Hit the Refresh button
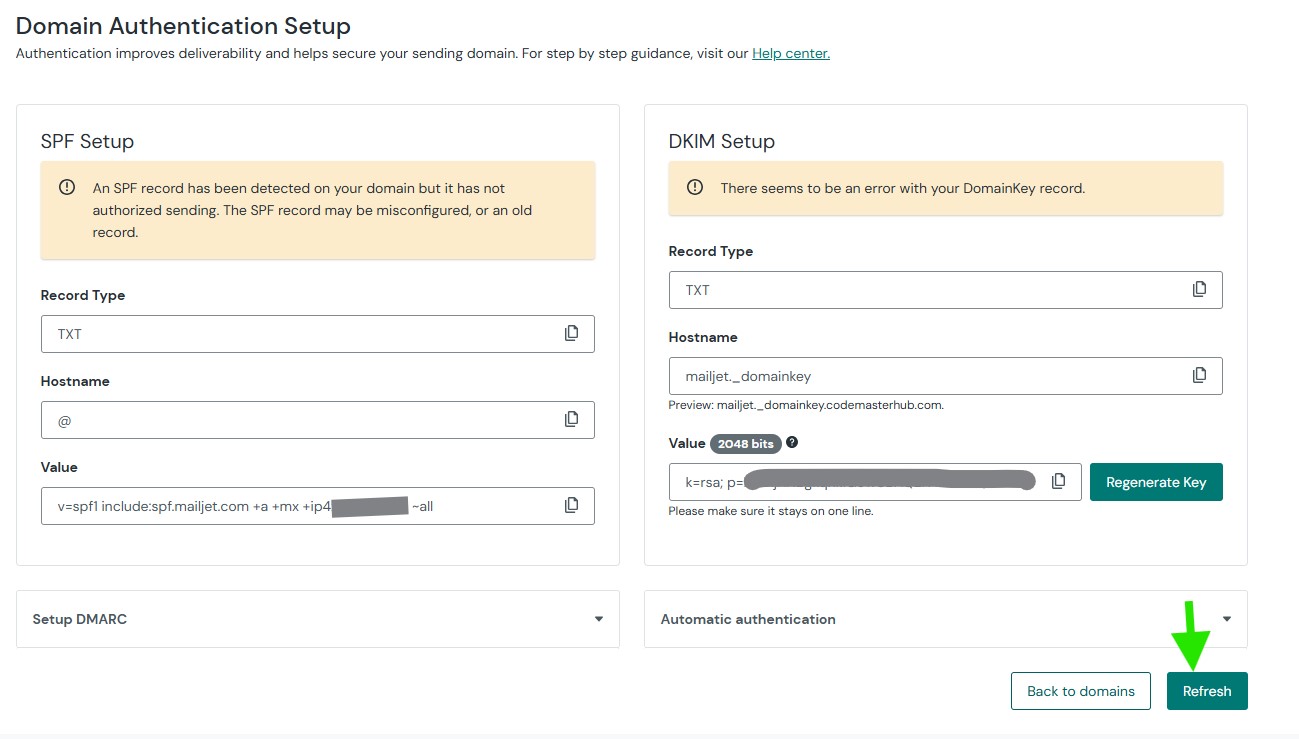The image size is (1299, 739). 1206,691
